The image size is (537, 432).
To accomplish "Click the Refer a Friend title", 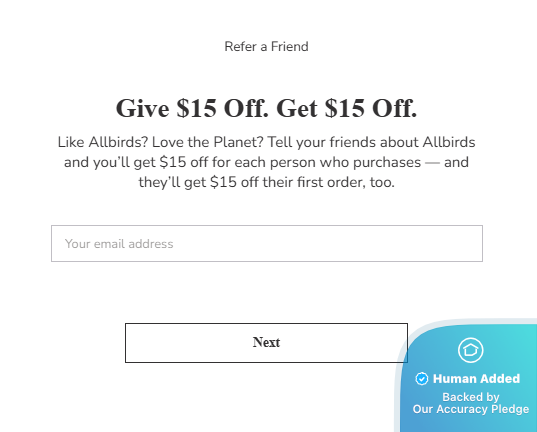I will tap(266, 47).
